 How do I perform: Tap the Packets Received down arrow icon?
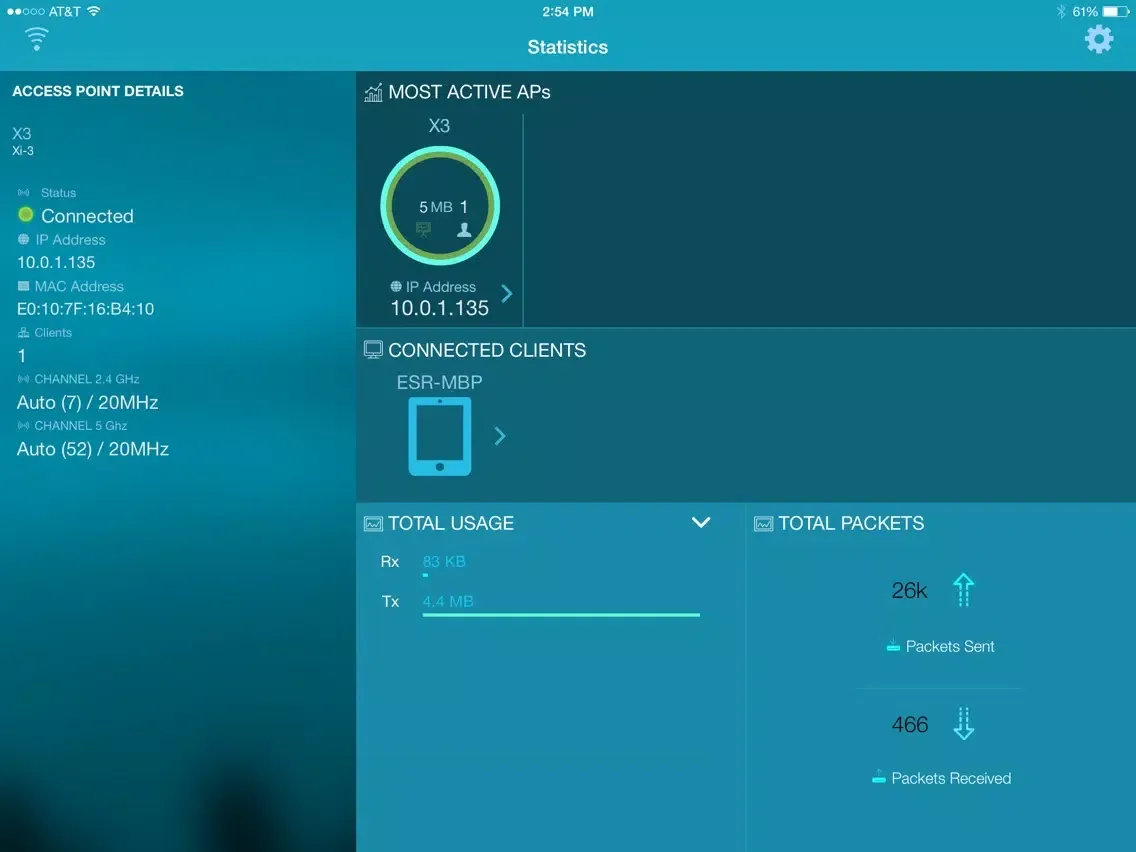click(x=964, y=724)
